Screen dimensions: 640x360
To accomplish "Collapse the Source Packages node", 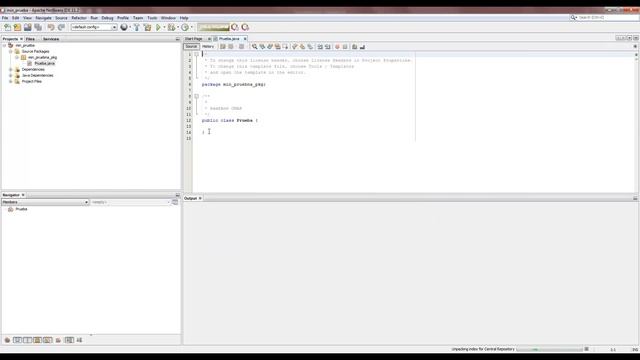I will 11,52.
